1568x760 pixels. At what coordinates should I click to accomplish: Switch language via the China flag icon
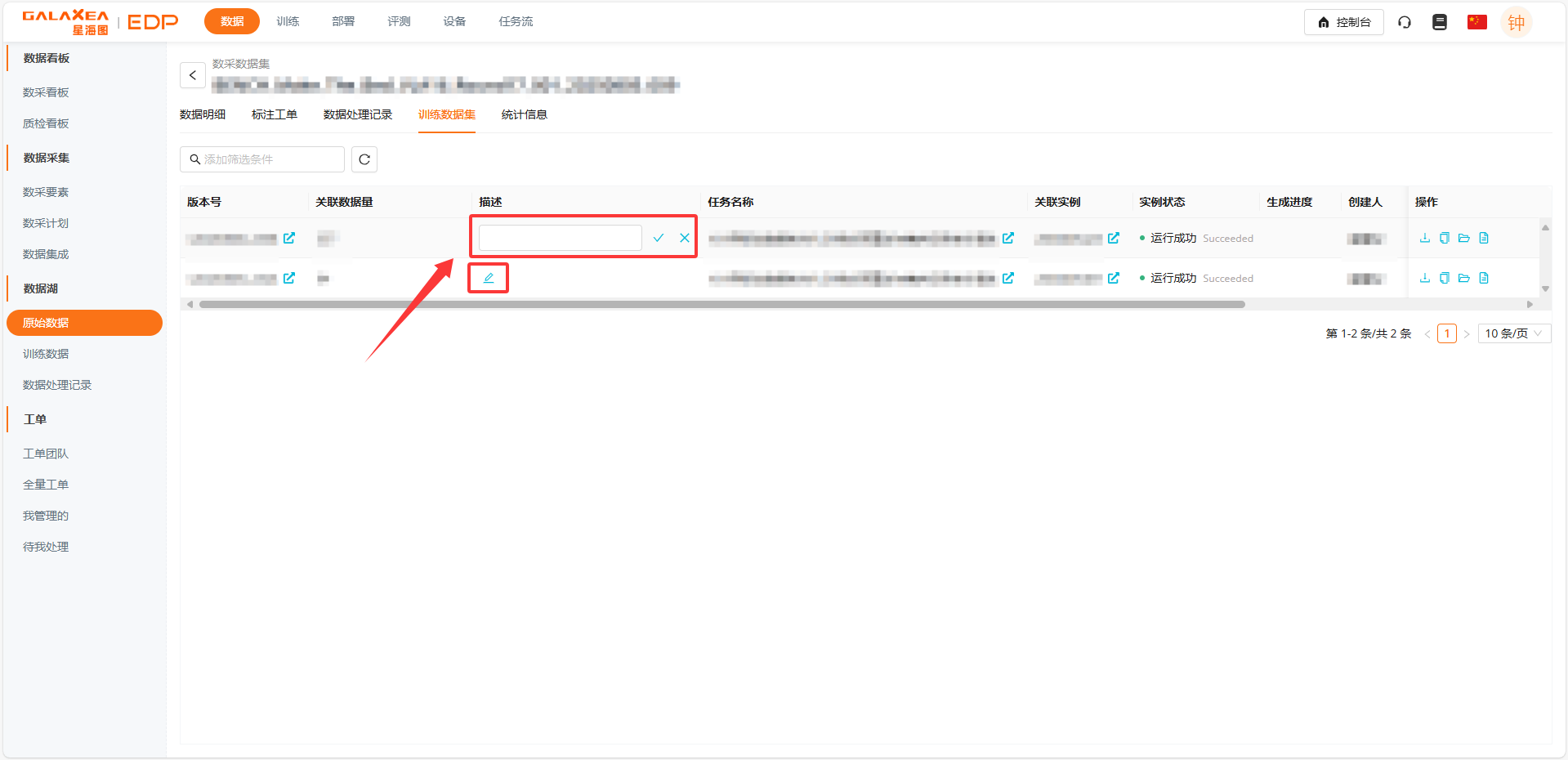[x=1476, y=22]
